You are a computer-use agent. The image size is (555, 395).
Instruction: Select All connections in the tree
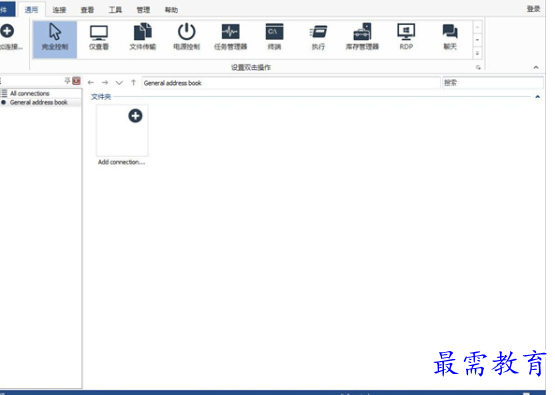pos(30,93)
